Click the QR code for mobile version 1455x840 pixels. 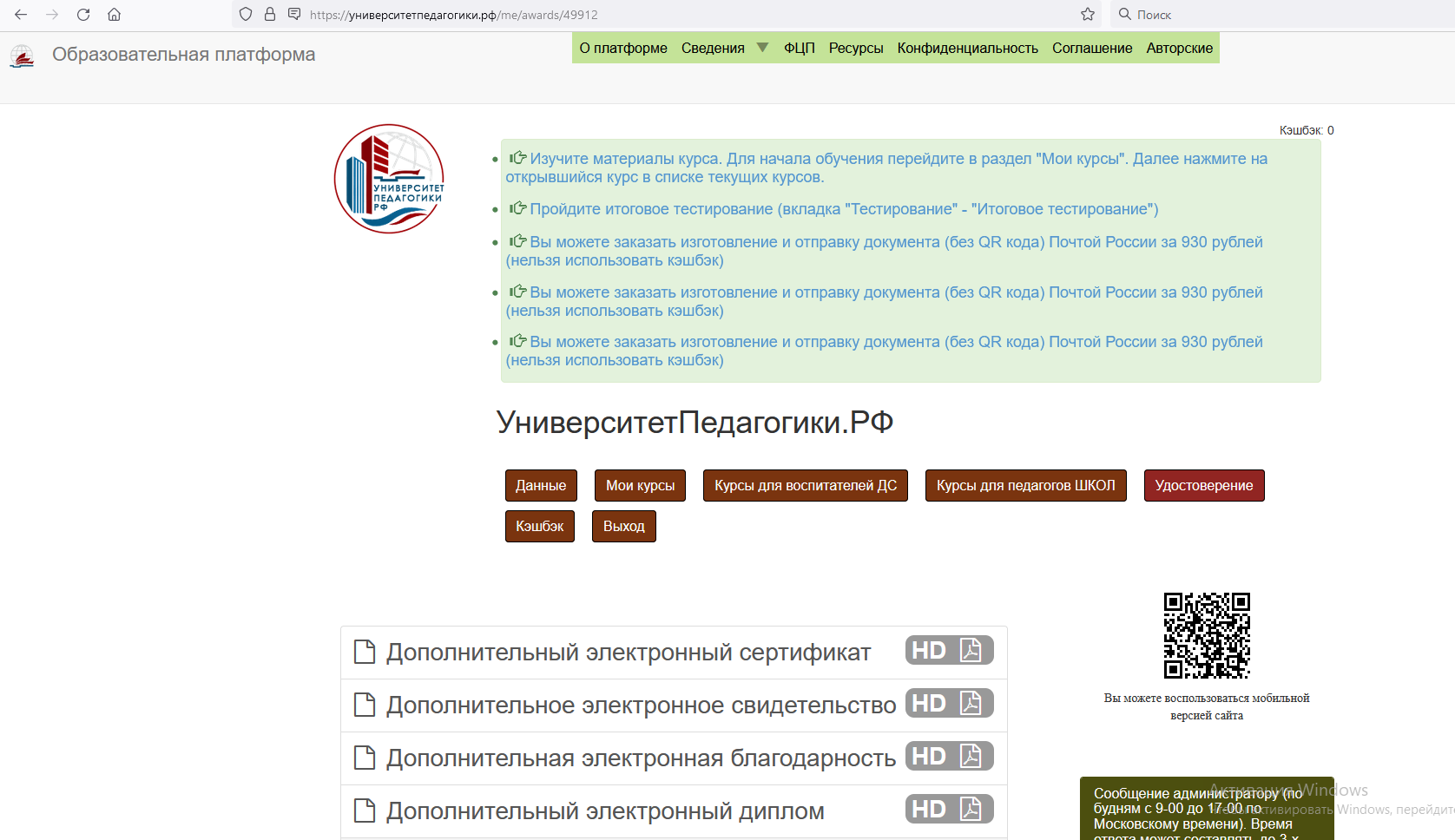[1207, 635]
